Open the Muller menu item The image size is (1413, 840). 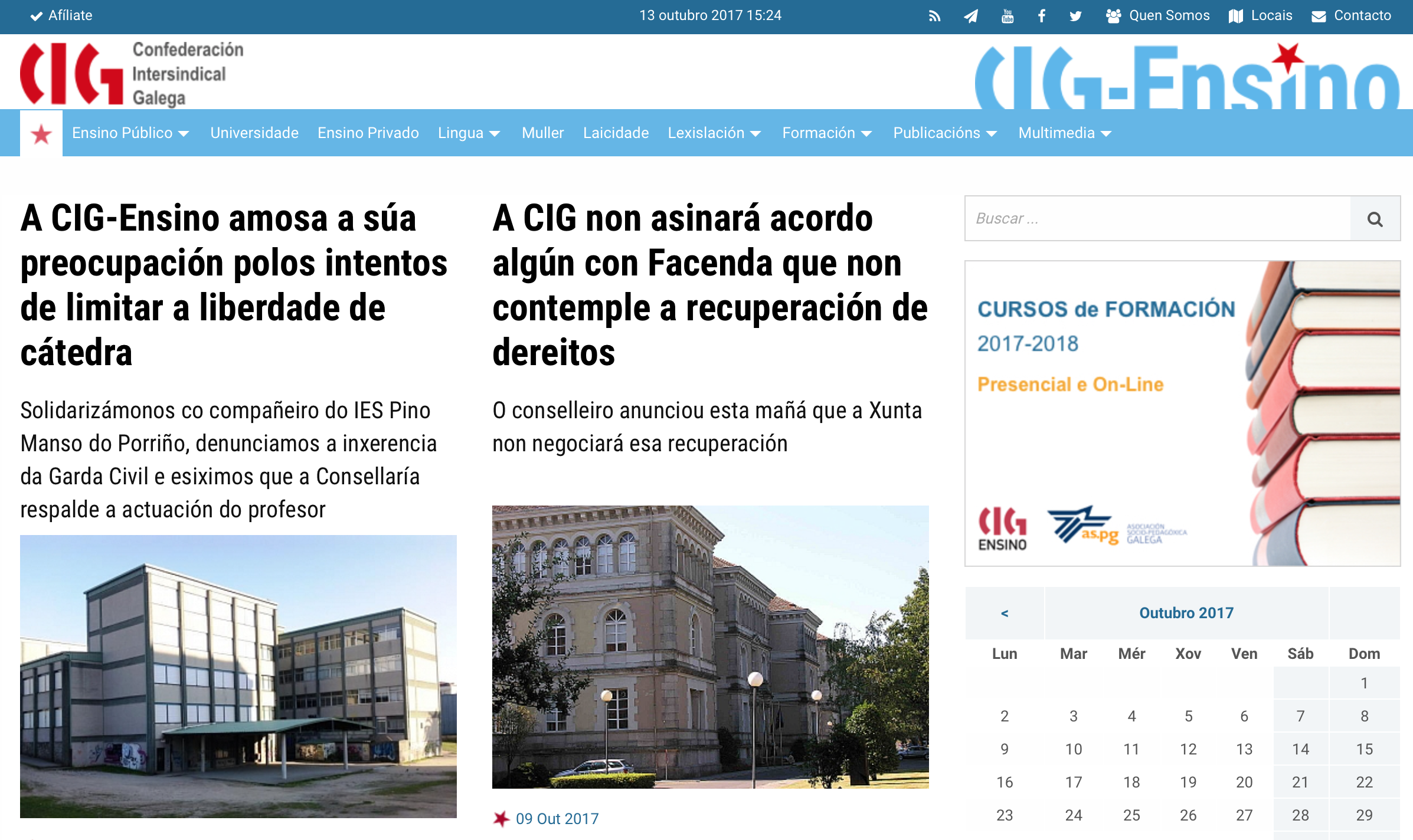[543, 133]
